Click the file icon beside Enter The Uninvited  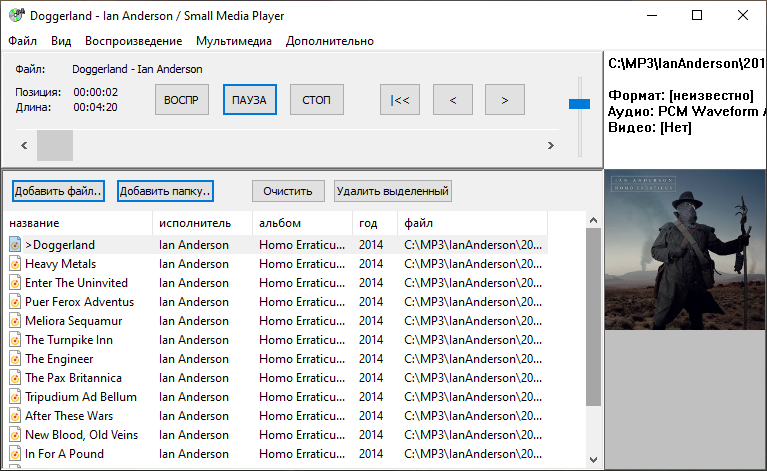click(x=15, y=283)
